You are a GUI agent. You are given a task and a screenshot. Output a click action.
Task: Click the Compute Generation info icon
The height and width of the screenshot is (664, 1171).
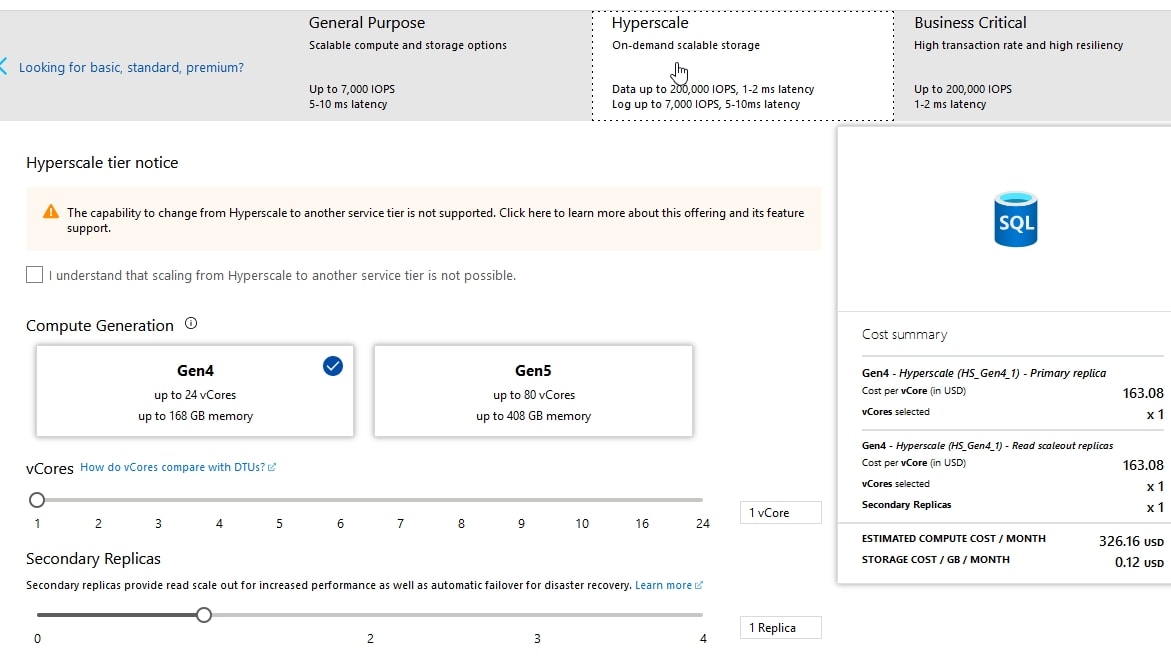[x=191, y=324]
